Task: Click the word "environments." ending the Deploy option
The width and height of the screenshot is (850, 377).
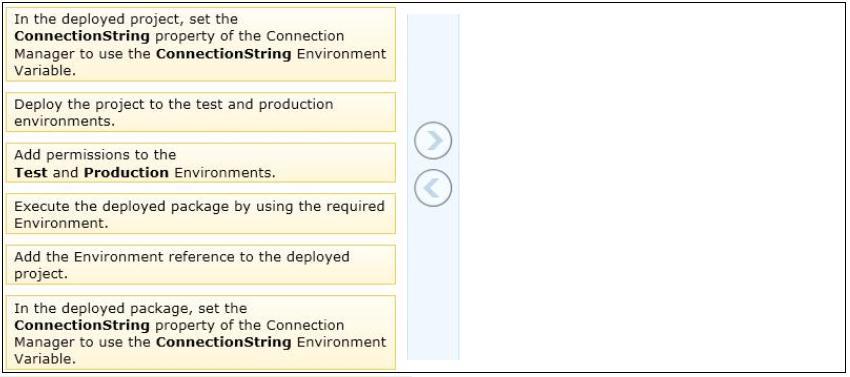Action: pos(65,122)
